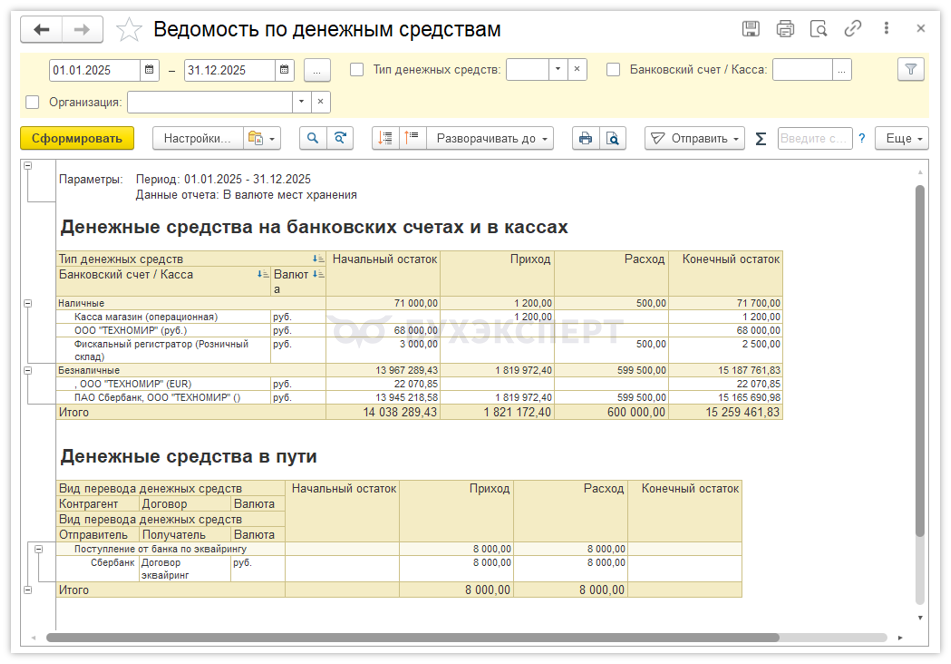This screenshot has height=664, width=951.
Task: Open the Настройки... button
Action: click(196, 138)
